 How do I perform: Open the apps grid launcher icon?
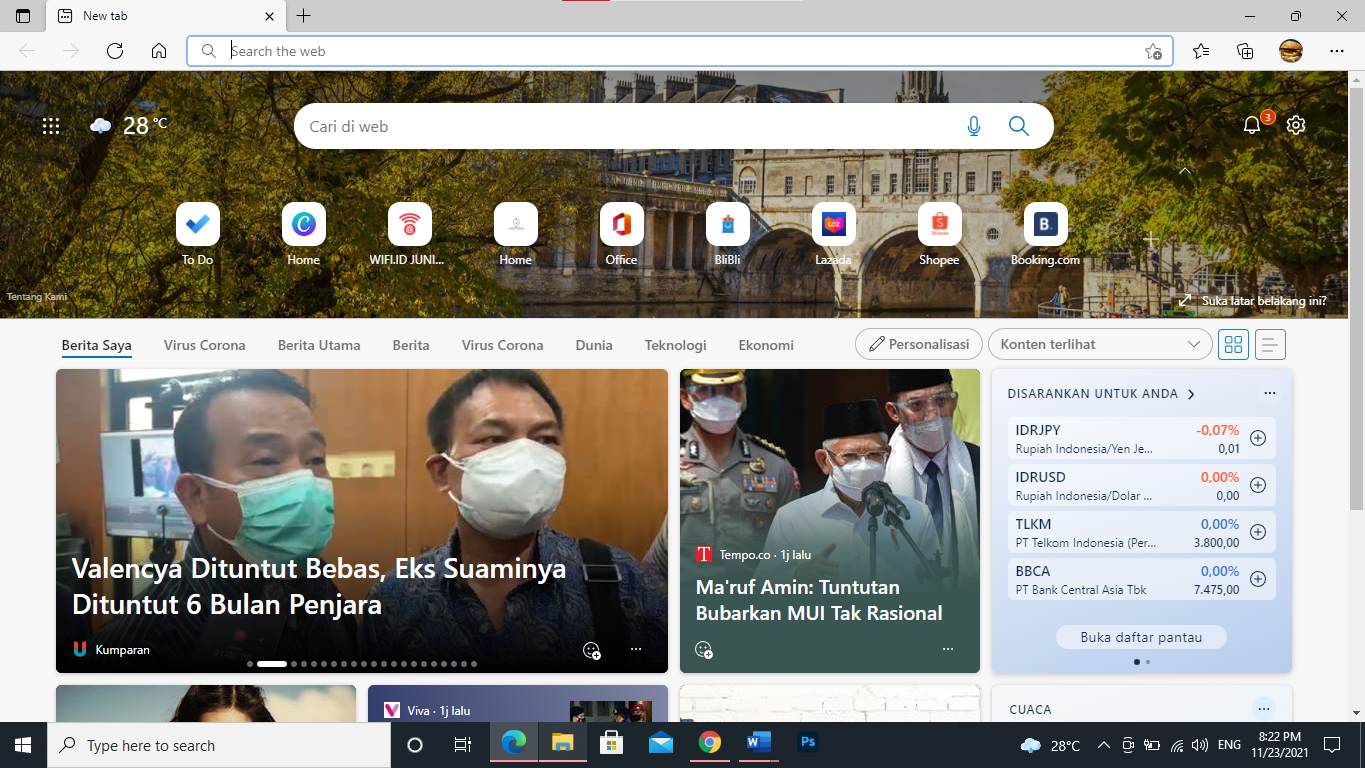[x=51, y=126]
